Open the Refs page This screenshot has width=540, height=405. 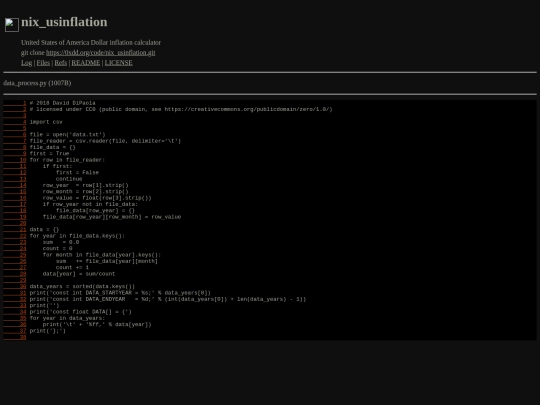[x=61, y=63]
